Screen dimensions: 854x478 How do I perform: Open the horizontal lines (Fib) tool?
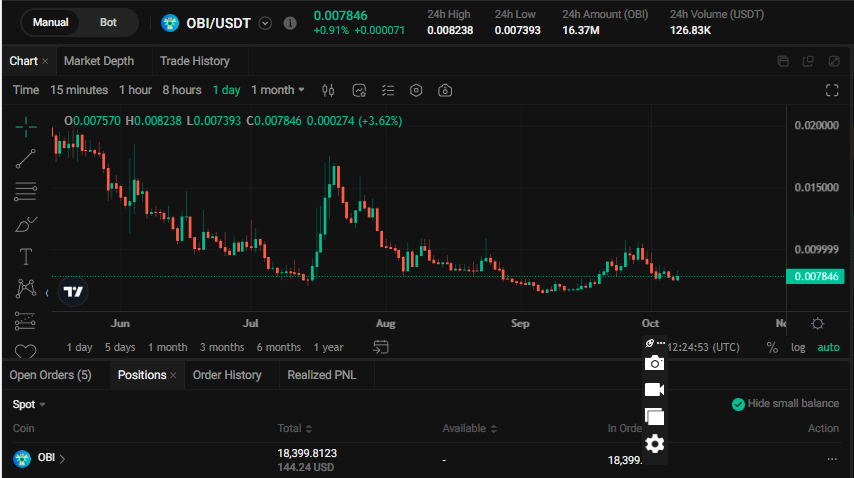tap(26, 191)
